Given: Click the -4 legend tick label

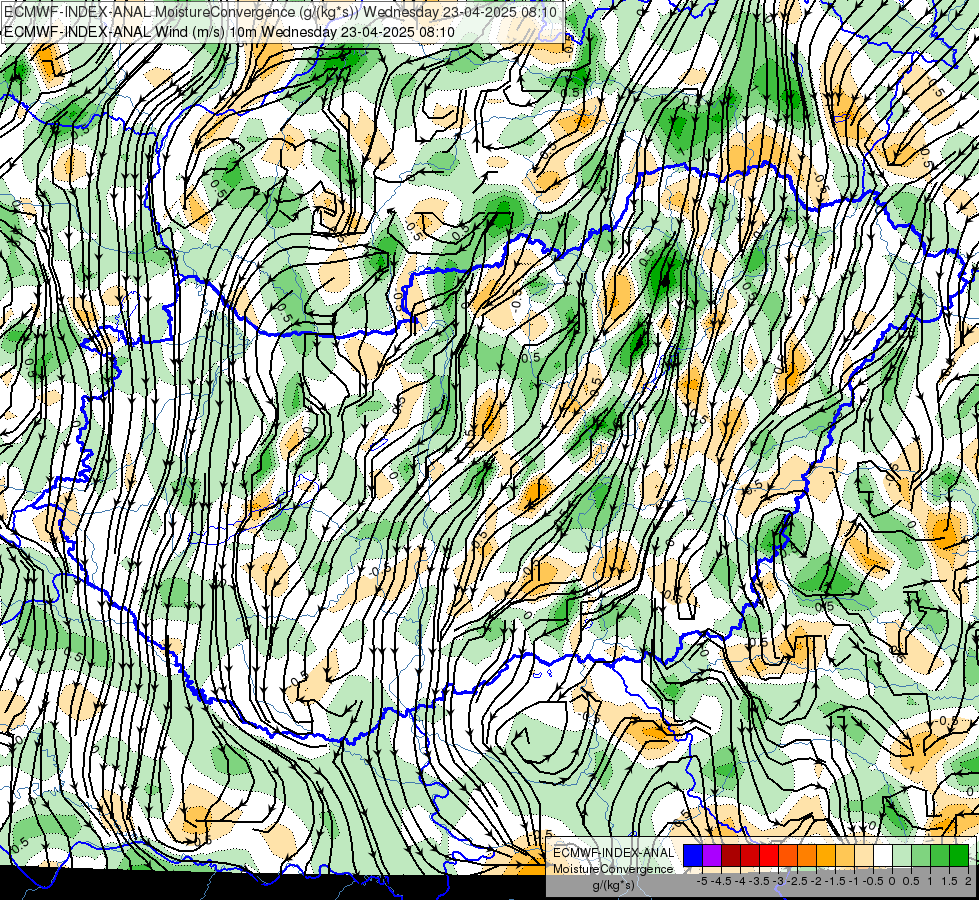Looking at the screenshot, I should (740, 881).
